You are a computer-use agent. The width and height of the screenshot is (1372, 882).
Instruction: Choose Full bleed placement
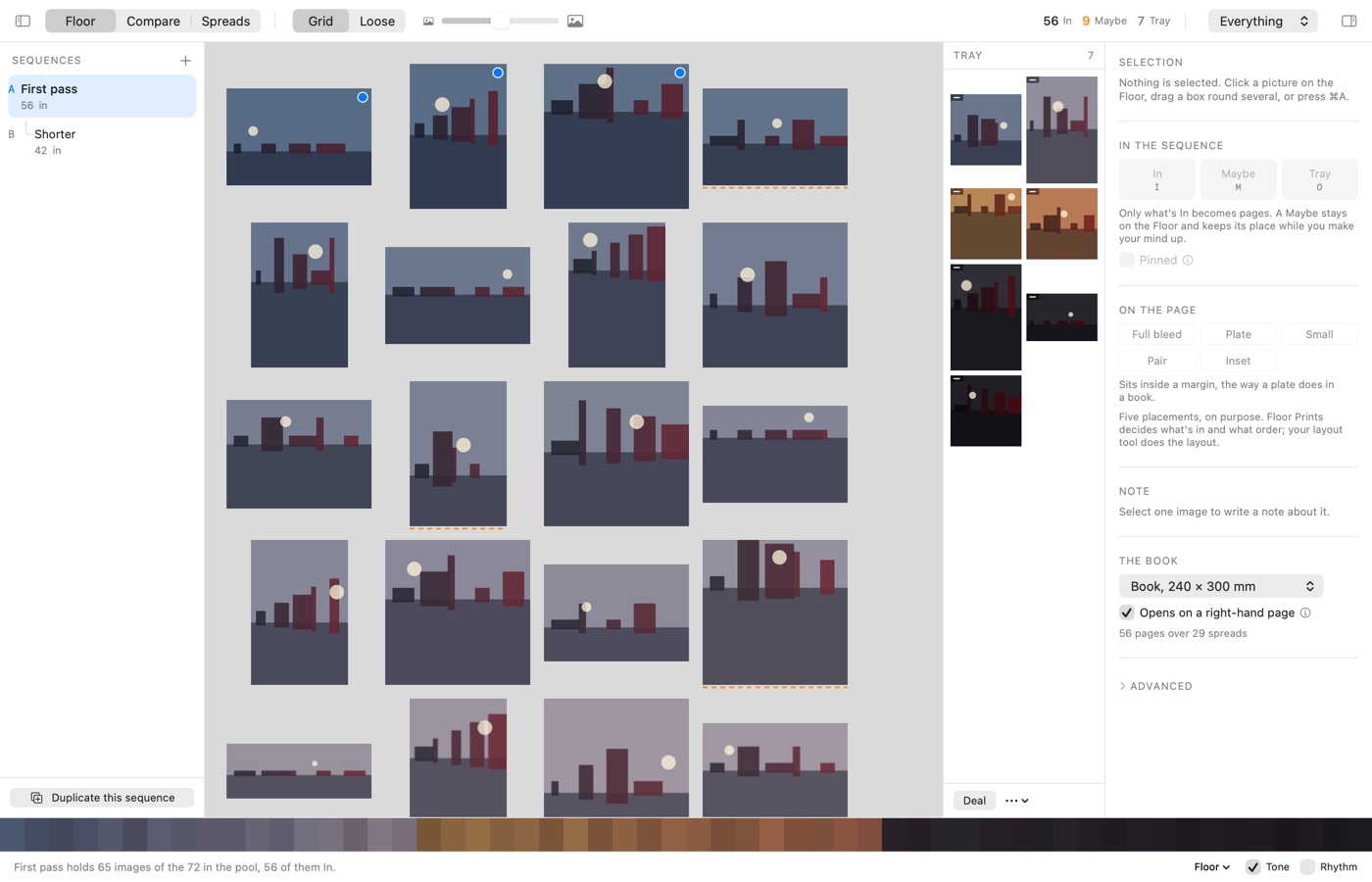click(x=1156, y=334)
